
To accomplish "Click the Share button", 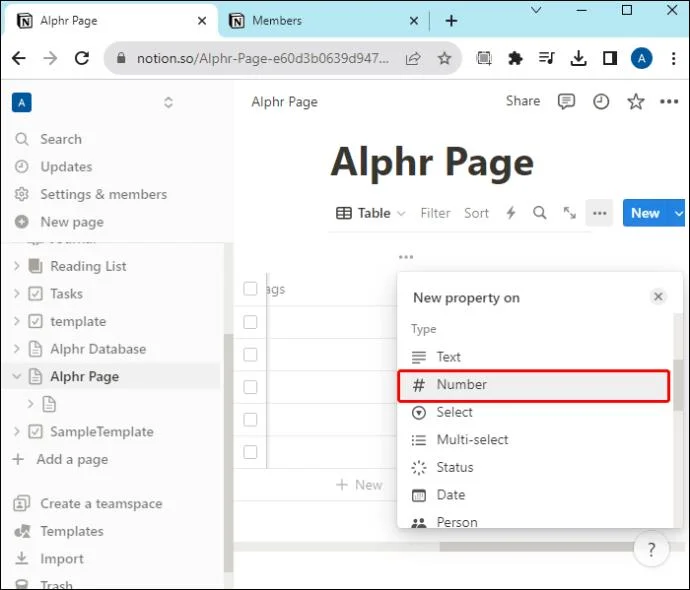I will coord(523,101).
